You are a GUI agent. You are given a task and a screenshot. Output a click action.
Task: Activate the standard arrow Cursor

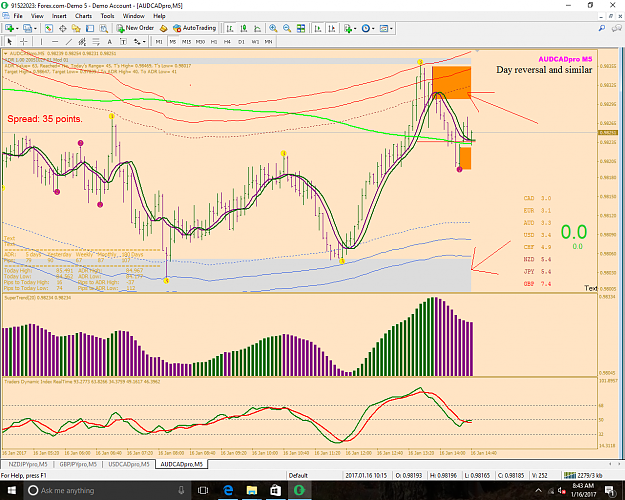[x=10, y=41]
